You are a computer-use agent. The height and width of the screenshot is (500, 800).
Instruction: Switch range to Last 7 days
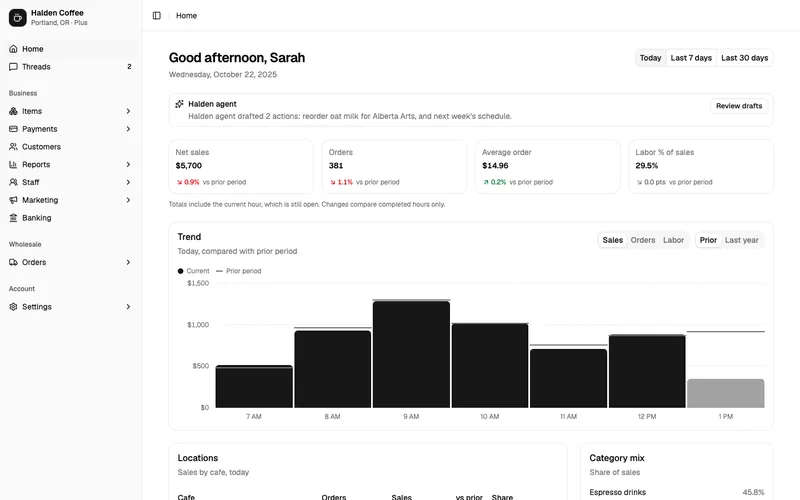(691, 58)
